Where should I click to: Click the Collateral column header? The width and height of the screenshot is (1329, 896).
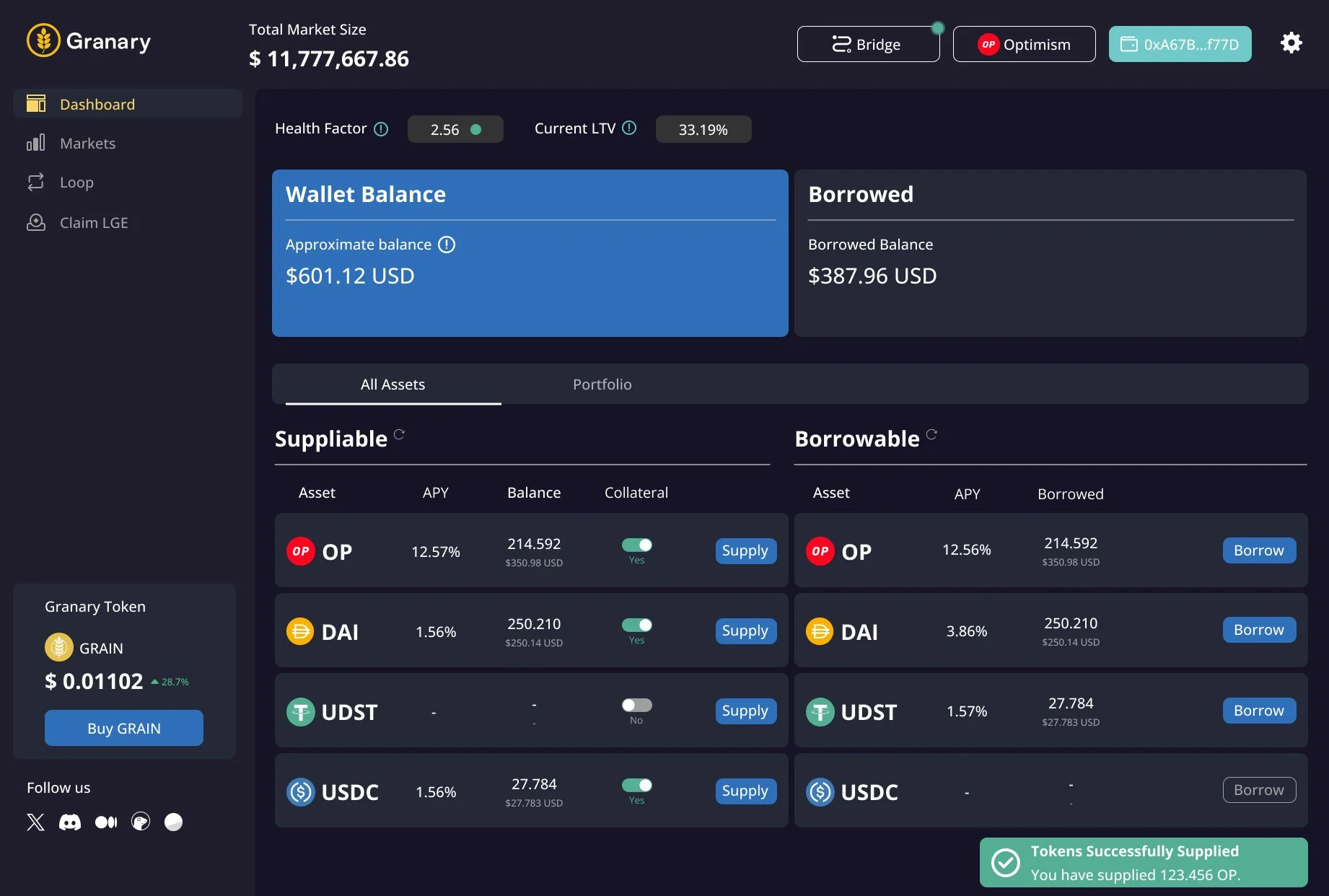coord(636,492)
